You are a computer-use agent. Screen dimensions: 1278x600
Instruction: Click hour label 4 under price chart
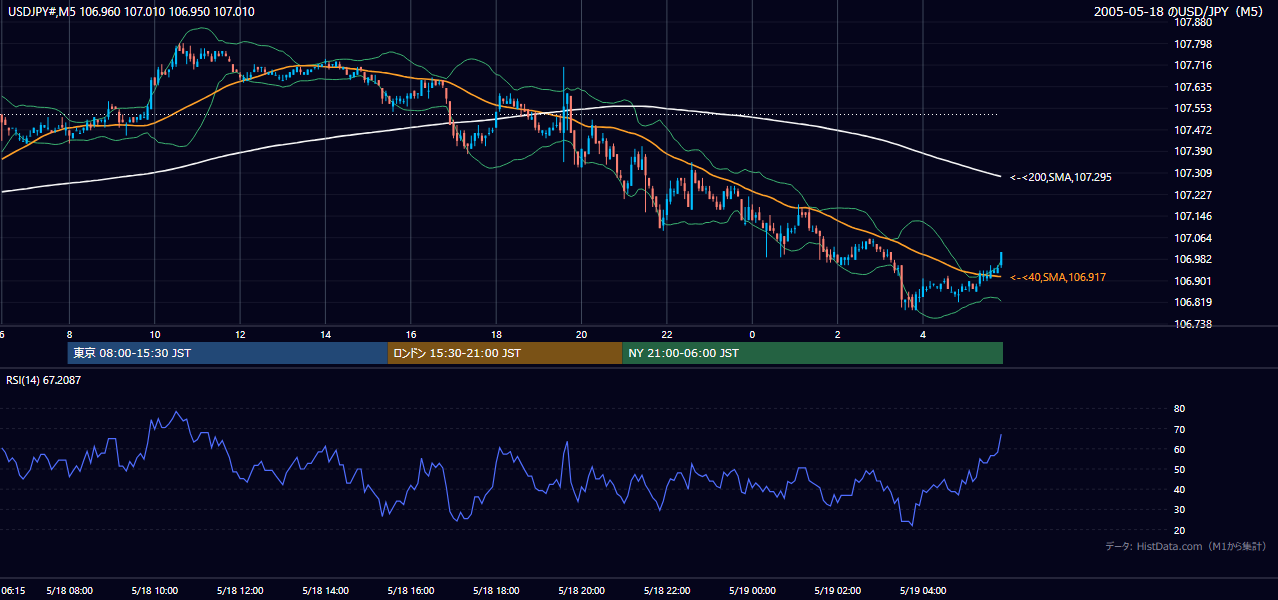(x=923, y=335)
